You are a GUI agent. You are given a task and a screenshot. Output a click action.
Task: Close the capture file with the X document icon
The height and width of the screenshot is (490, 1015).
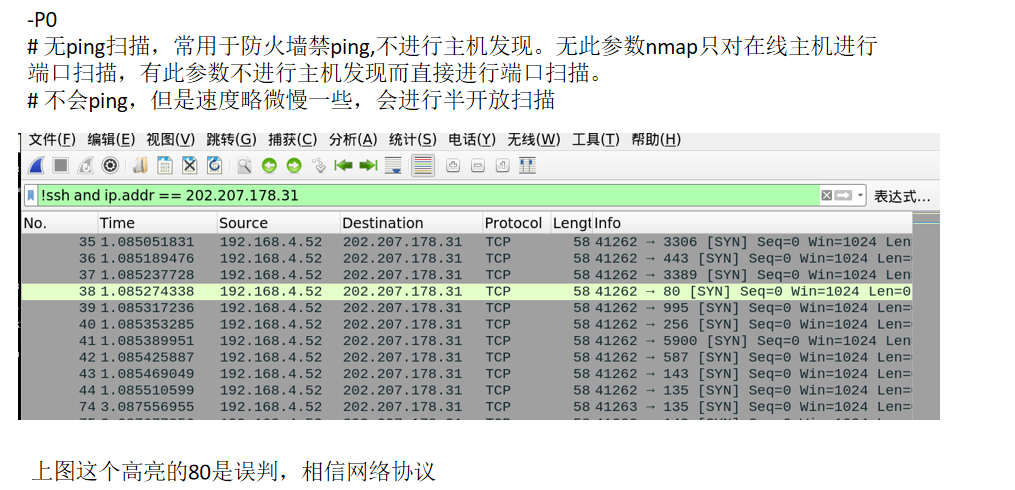(x=189, y=166)
